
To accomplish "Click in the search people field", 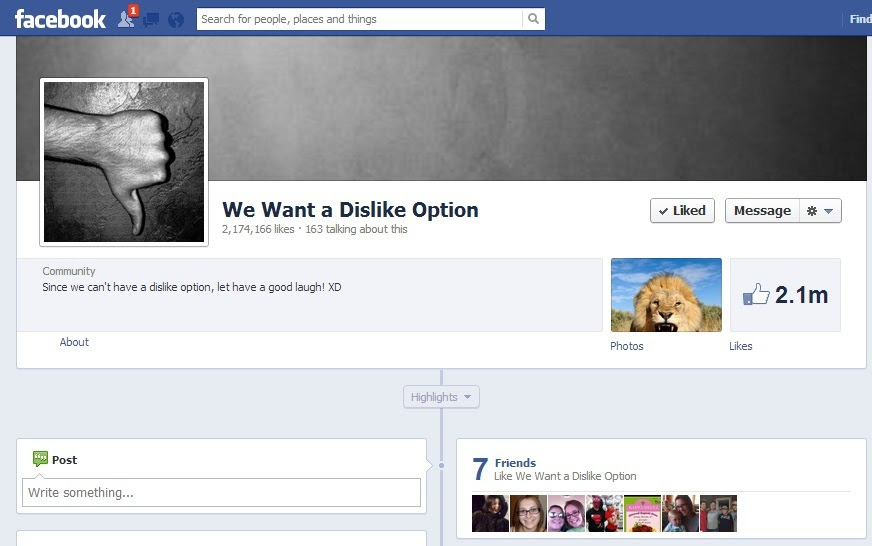I will coord(360,19).
